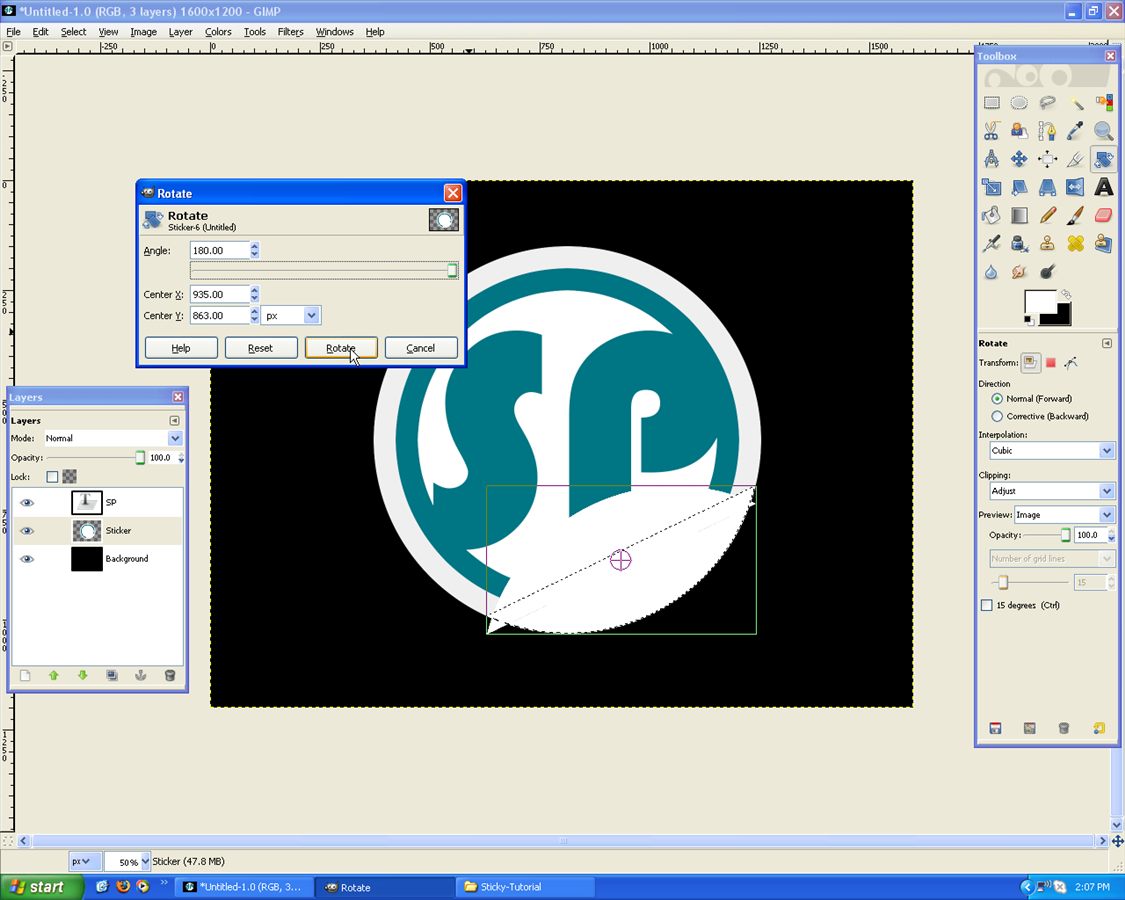Viewport: 1125px width, 900px height.
Task: Duplicate layer button in Layers panel
Action: [112, 675]
